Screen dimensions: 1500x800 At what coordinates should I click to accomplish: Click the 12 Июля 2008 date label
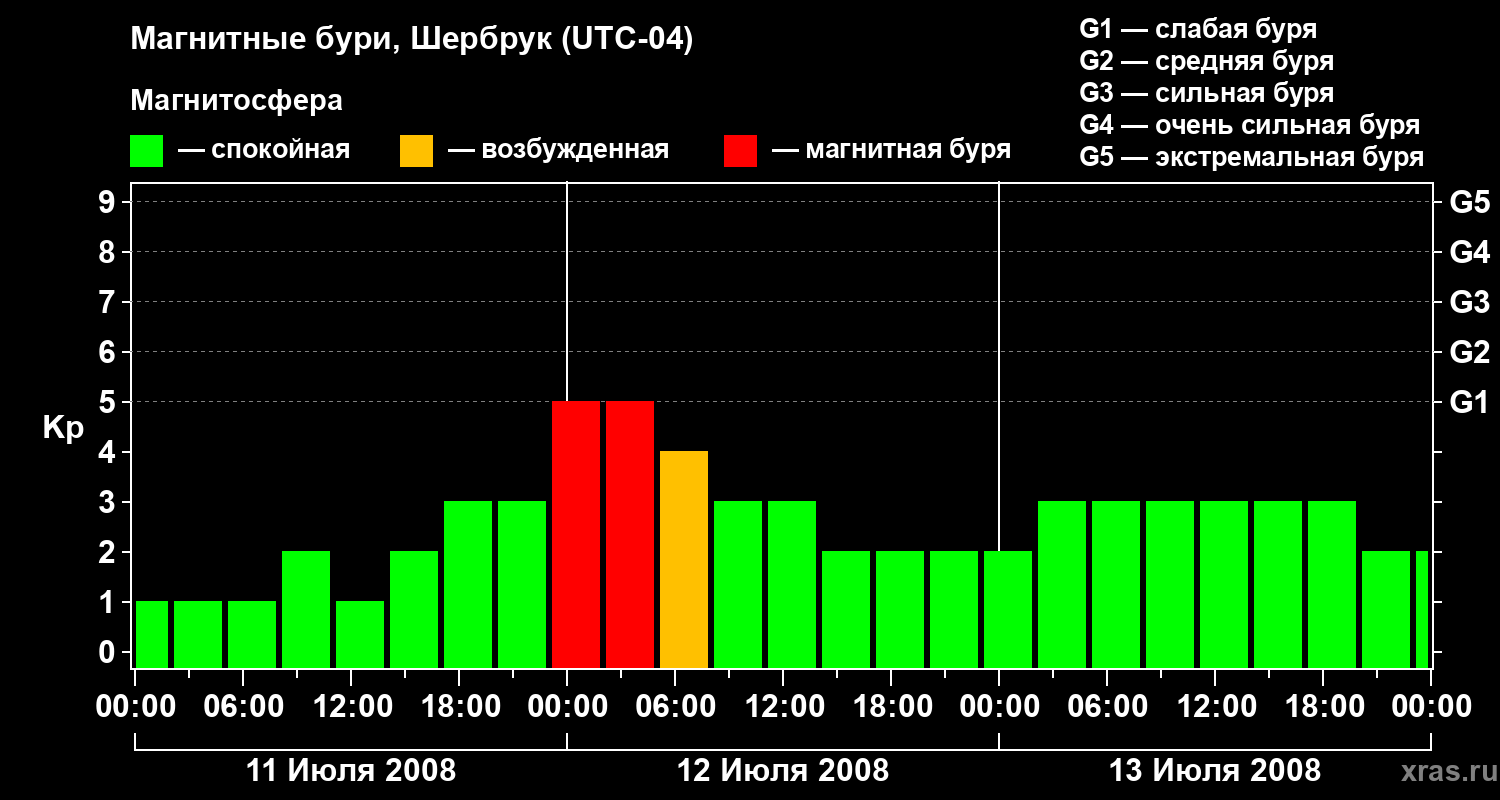click(783, 771)
